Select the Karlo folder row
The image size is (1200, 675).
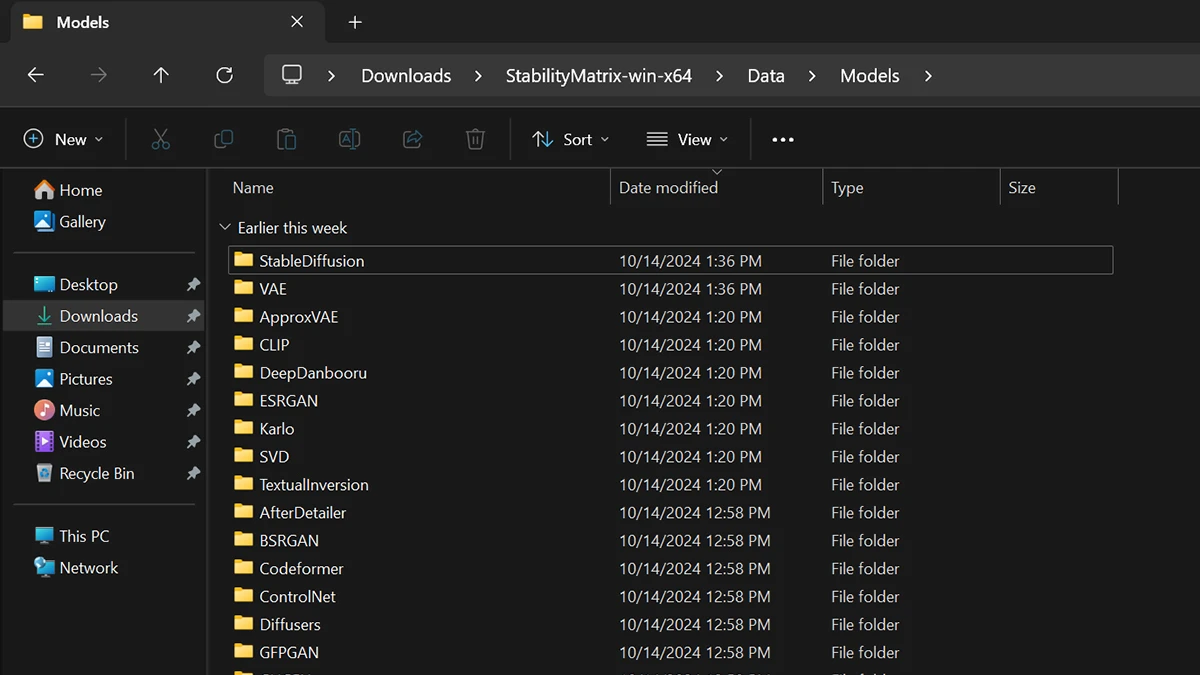(x=670, y=429)
